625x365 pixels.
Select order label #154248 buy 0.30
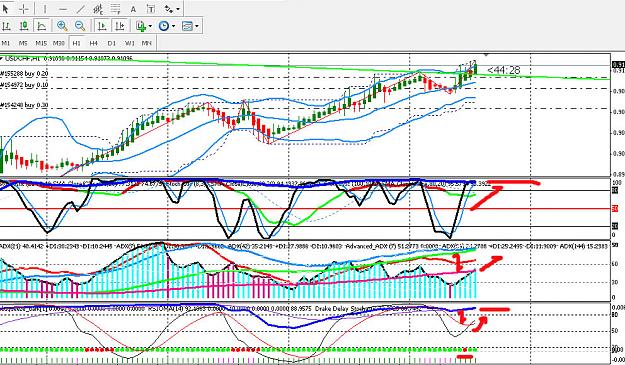click(24, 105)
